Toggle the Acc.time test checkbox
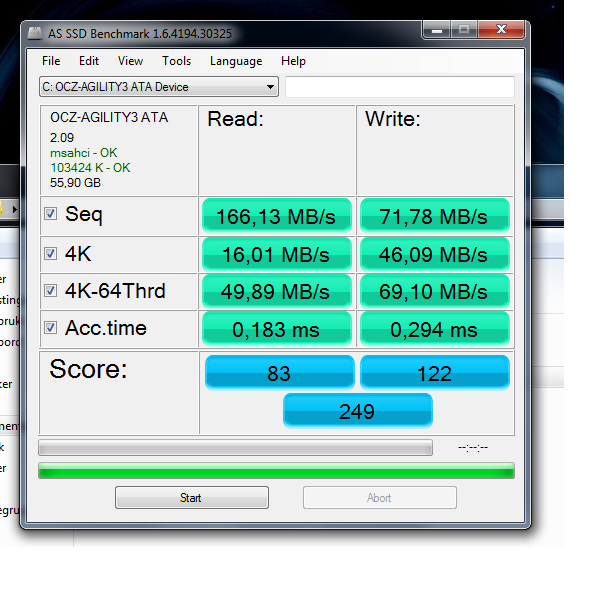Viewport: 598px width, 606px height. (50, 327)
